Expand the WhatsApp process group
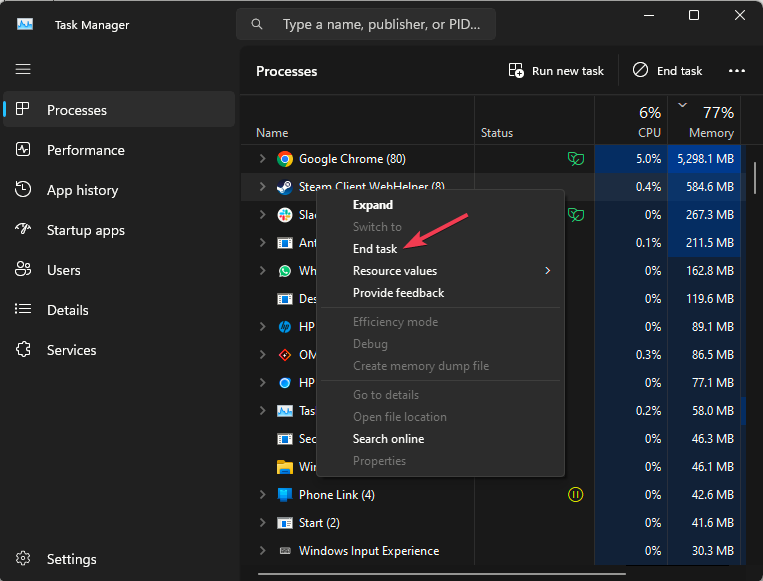Screen dimensions: 763x581 point(262,271)
